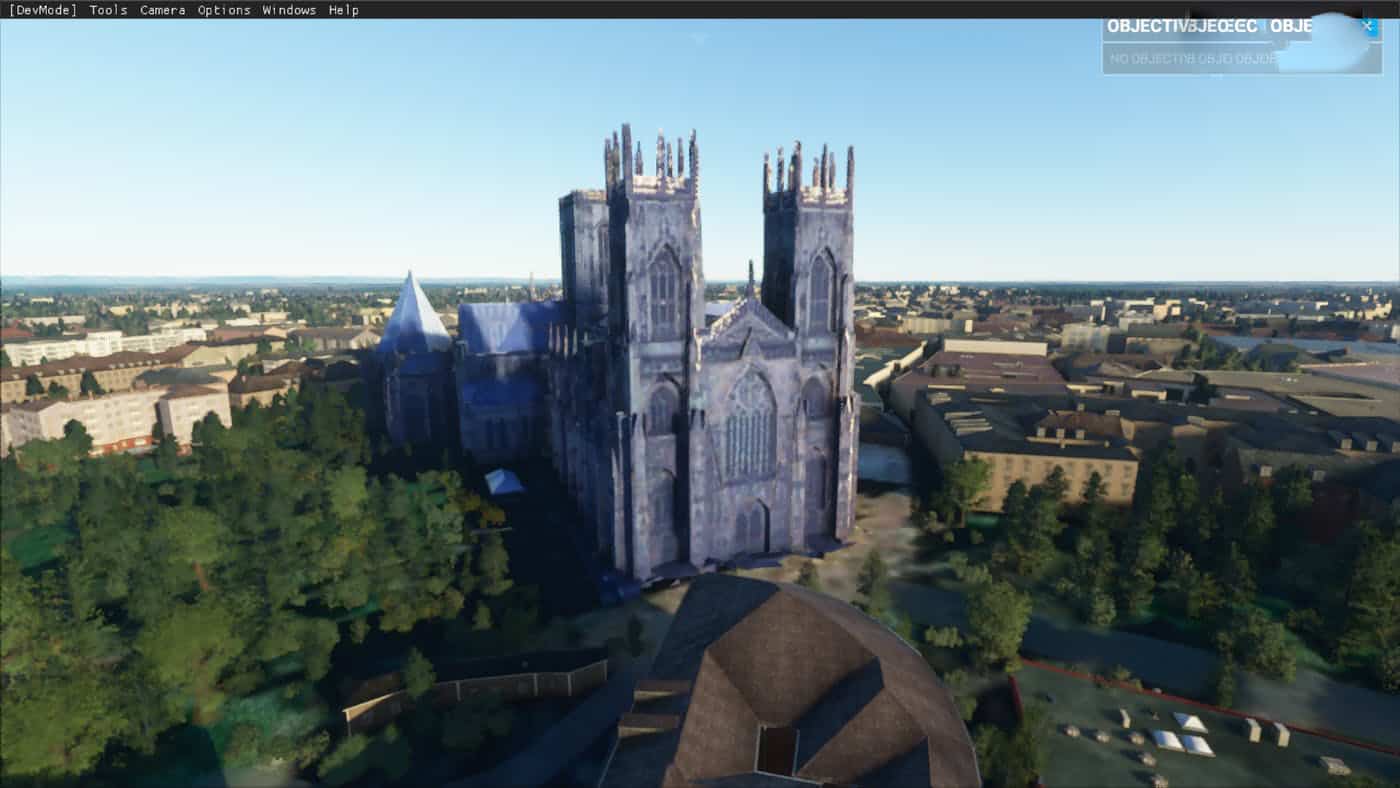Image resolution: width=1400 pixels, height=788 pixels.
Task: Close the Objectives panel with the X
Action: point(1368,26)
